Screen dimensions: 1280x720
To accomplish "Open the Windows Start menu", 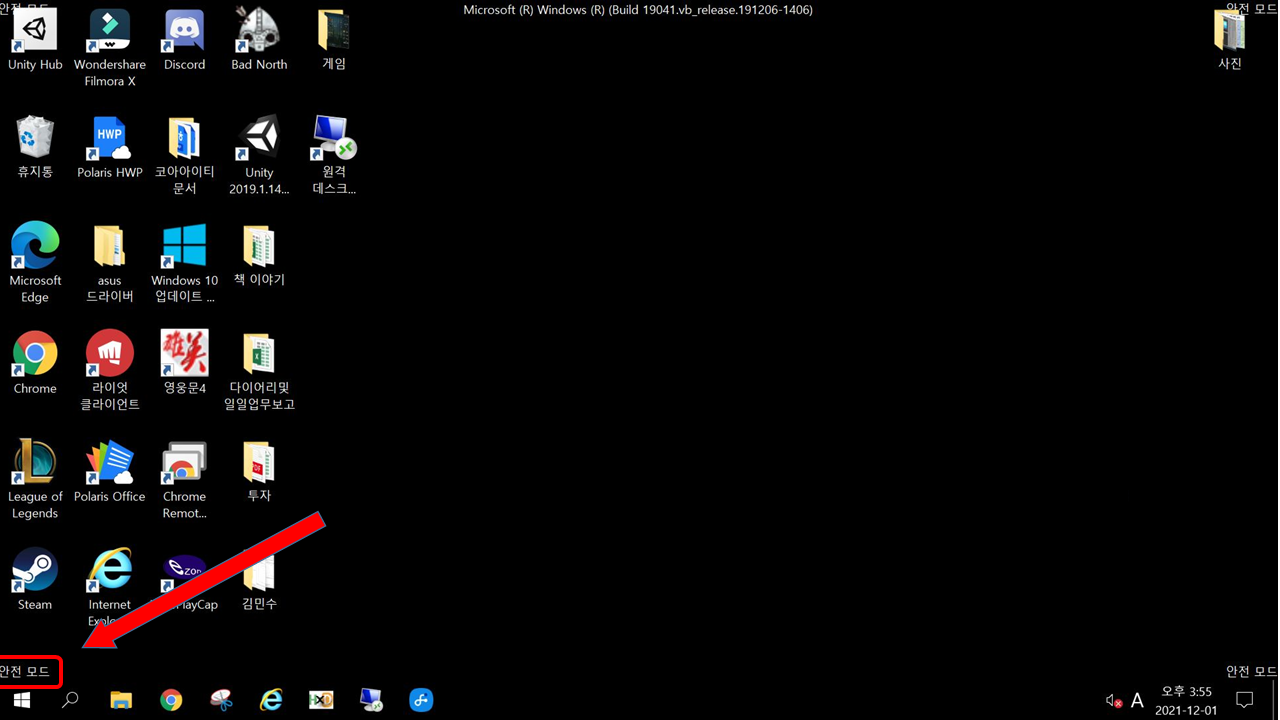I will (22, 700).
